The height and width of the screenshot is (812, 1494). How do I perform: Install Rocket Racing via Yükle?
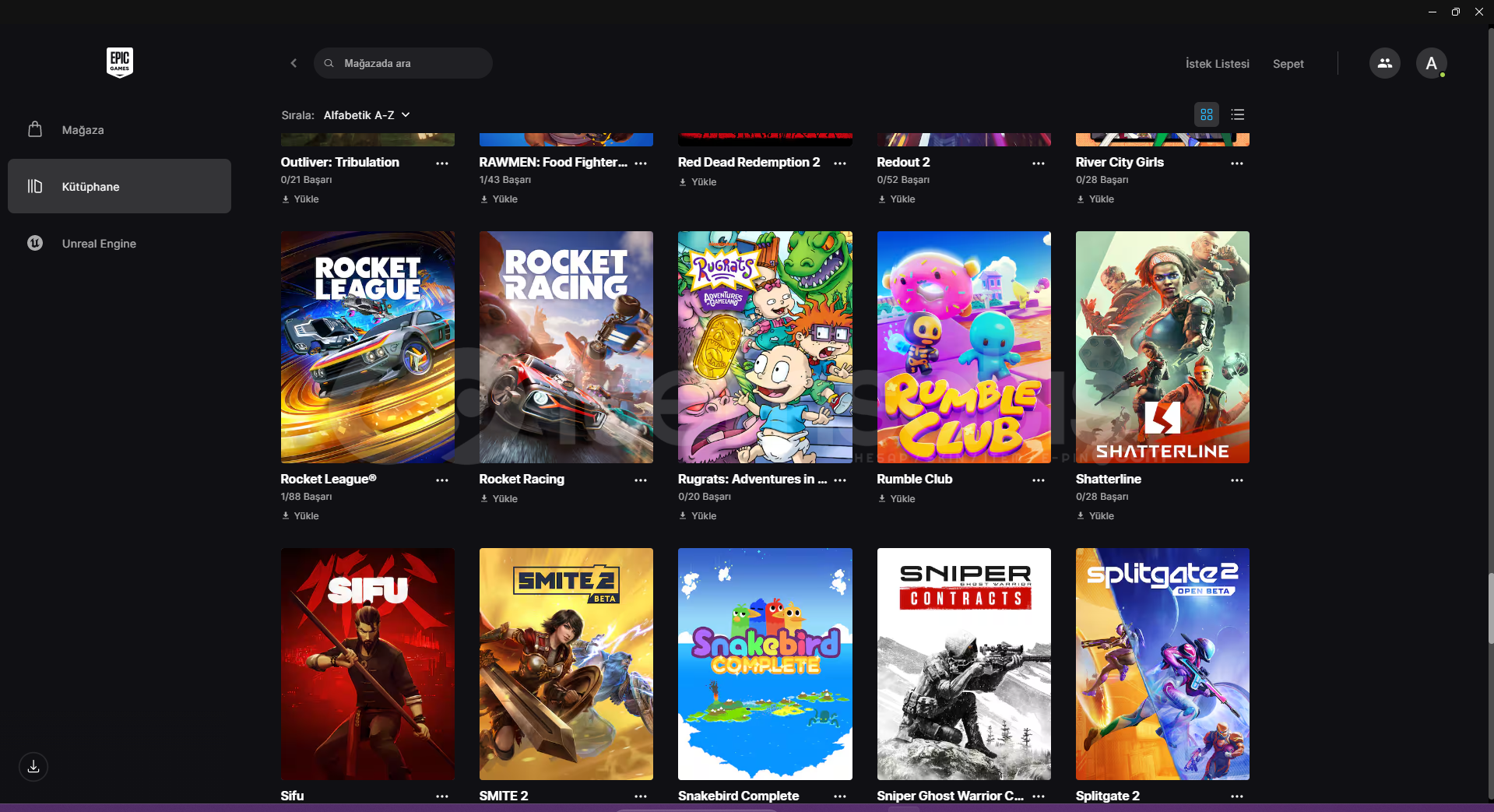point(498,499)
